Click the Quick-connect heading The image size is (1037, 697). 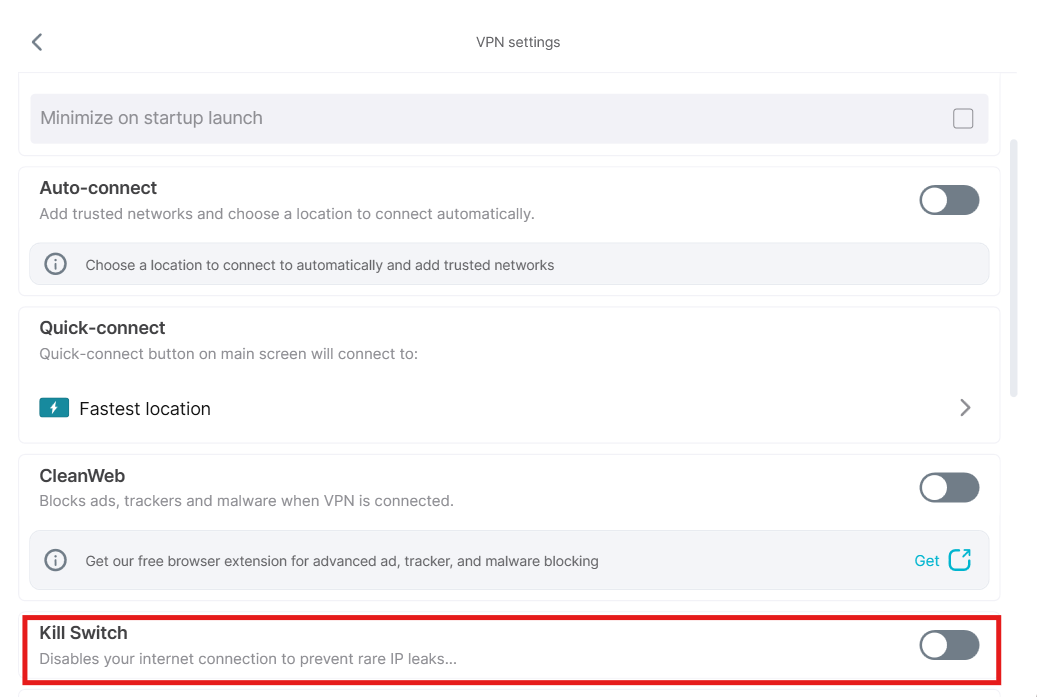coord(102,328)
